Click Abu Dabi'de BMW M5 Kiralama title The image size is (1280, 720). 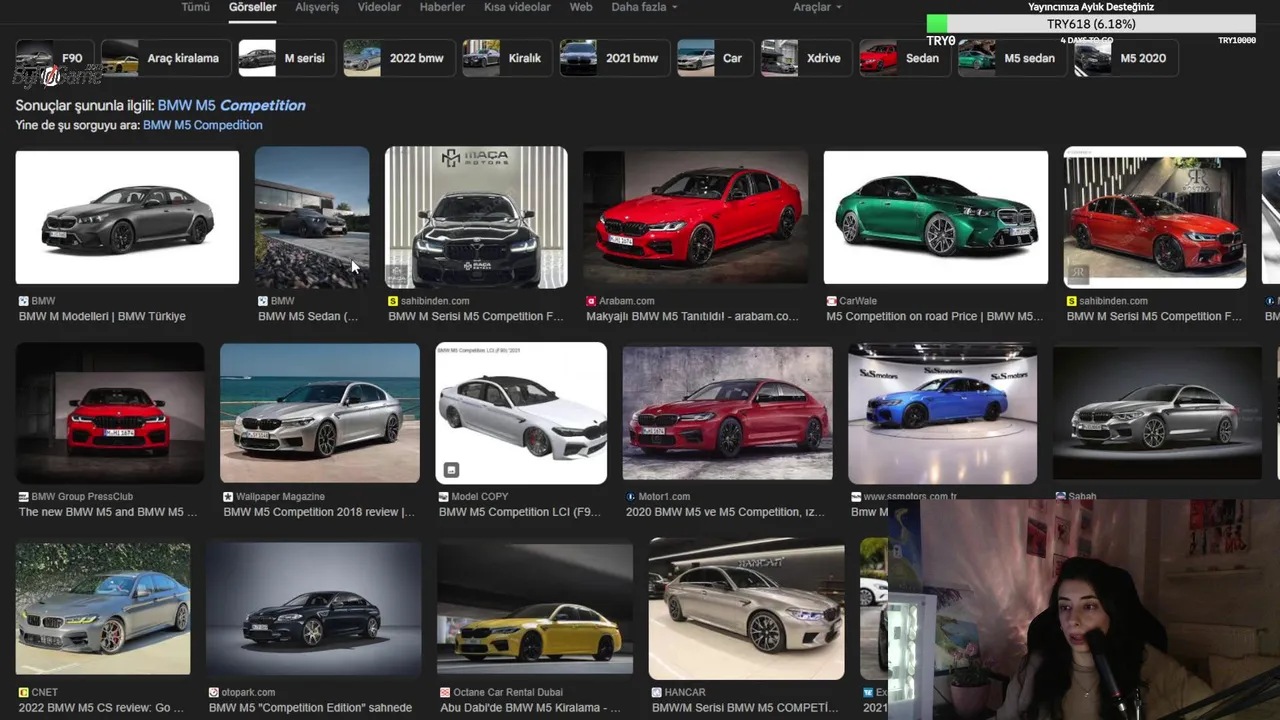(x=530, y=708)
